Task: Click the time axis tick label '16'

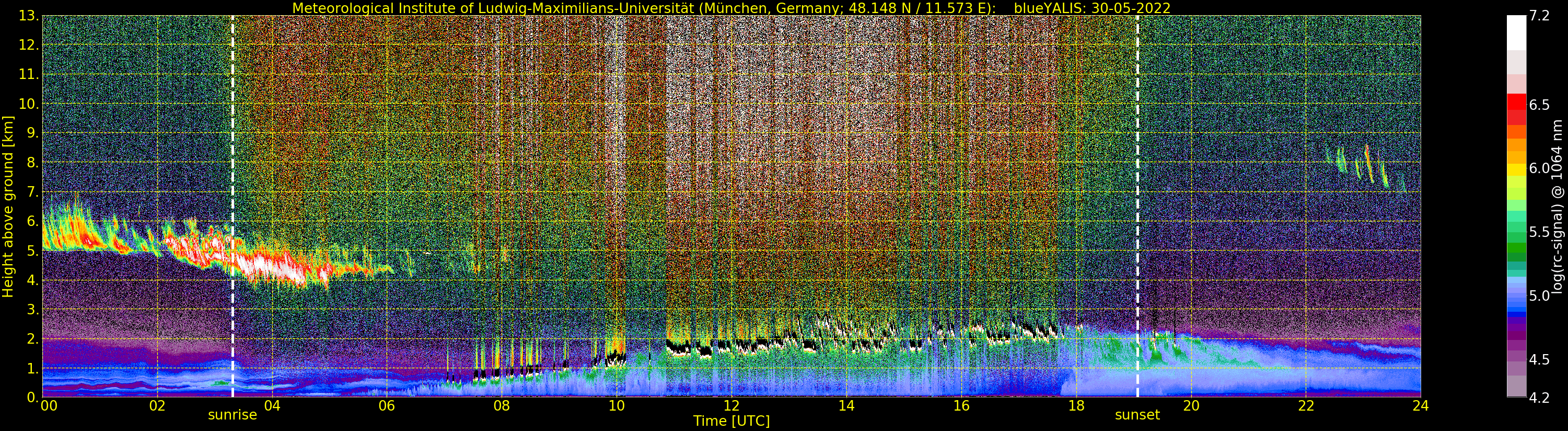Action: click(961, 406)
